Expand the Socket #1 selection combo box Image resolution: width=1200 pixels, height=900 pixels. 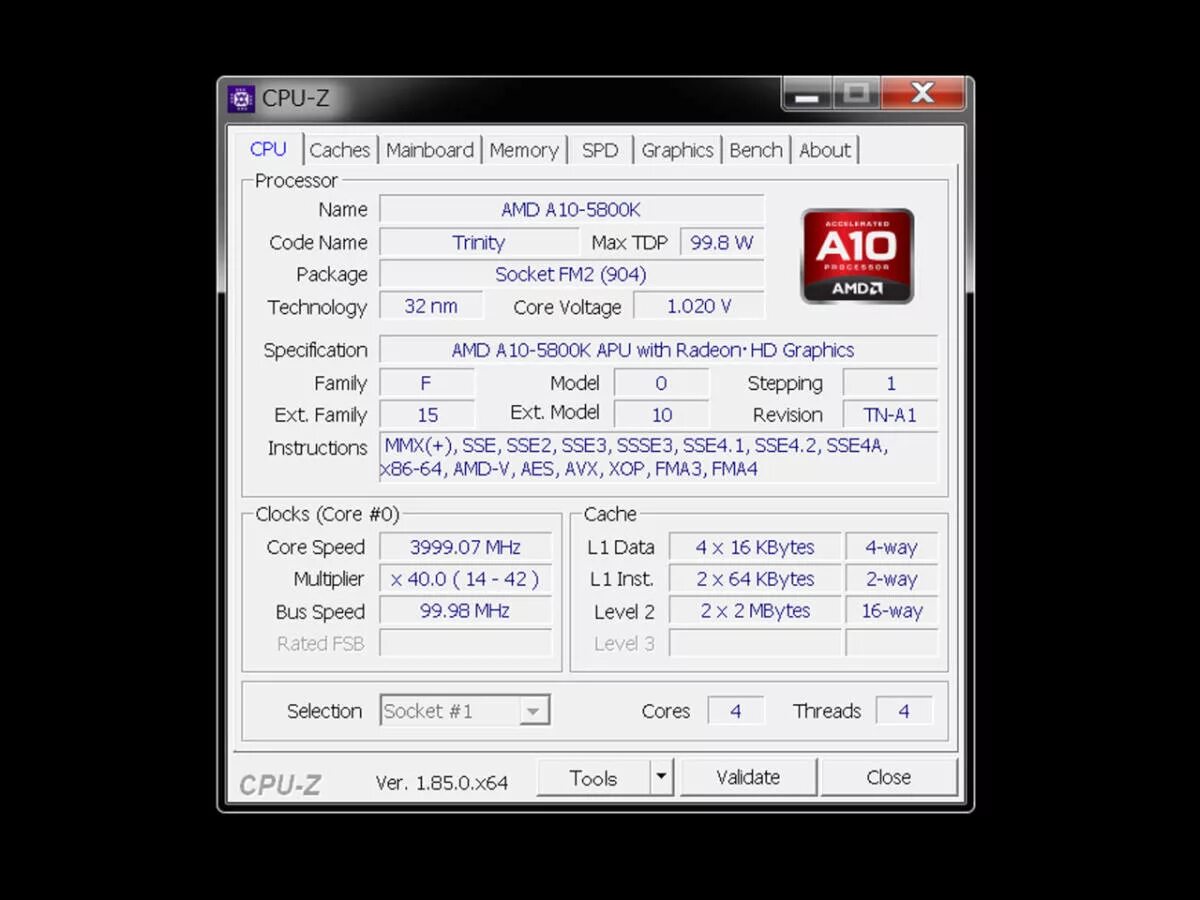[x=465, y=711]
